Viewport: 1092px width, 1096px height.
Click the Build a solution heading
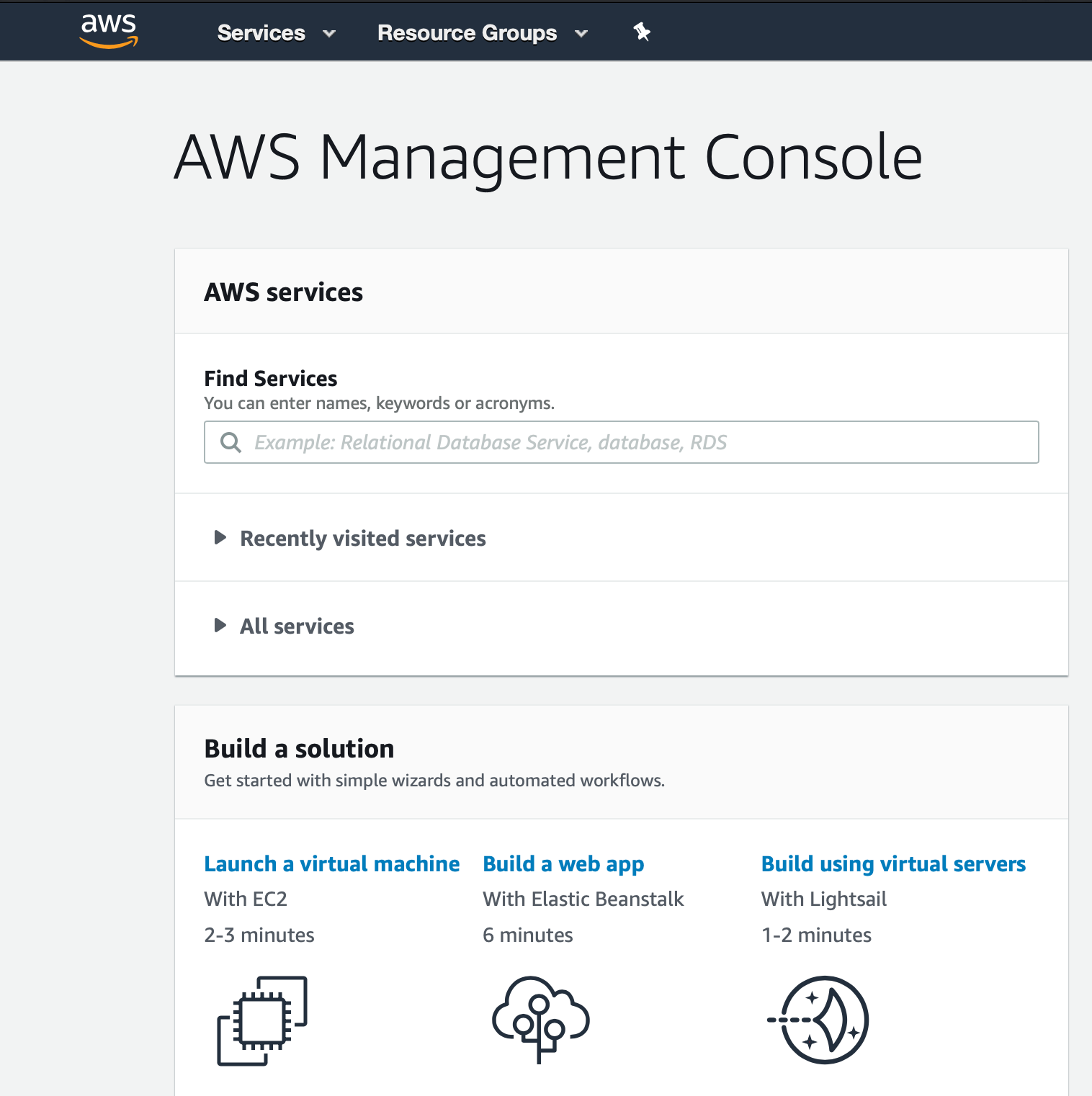point(299,748)
